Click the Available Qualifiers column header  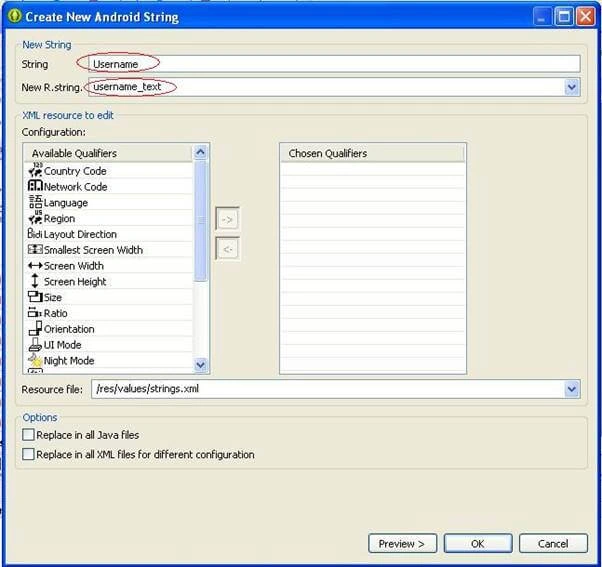(108, 153)
